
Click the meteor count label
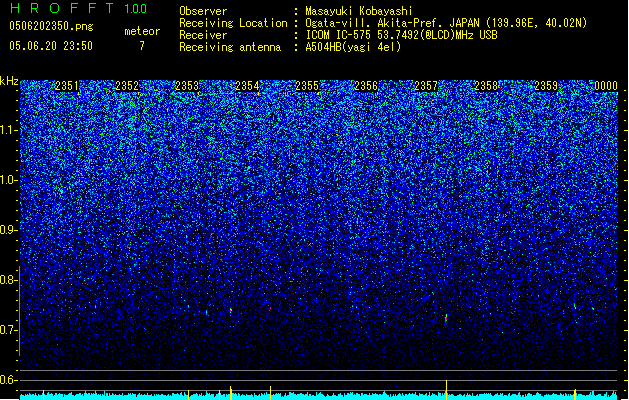[x=142, y=31]
